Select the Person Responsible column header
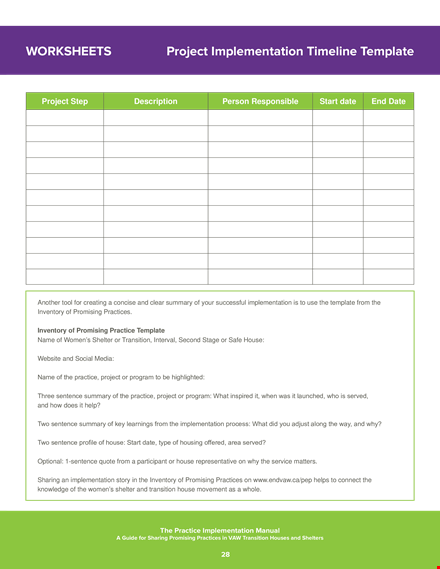Viewport: 440px width, 569px height. point(260,101)
